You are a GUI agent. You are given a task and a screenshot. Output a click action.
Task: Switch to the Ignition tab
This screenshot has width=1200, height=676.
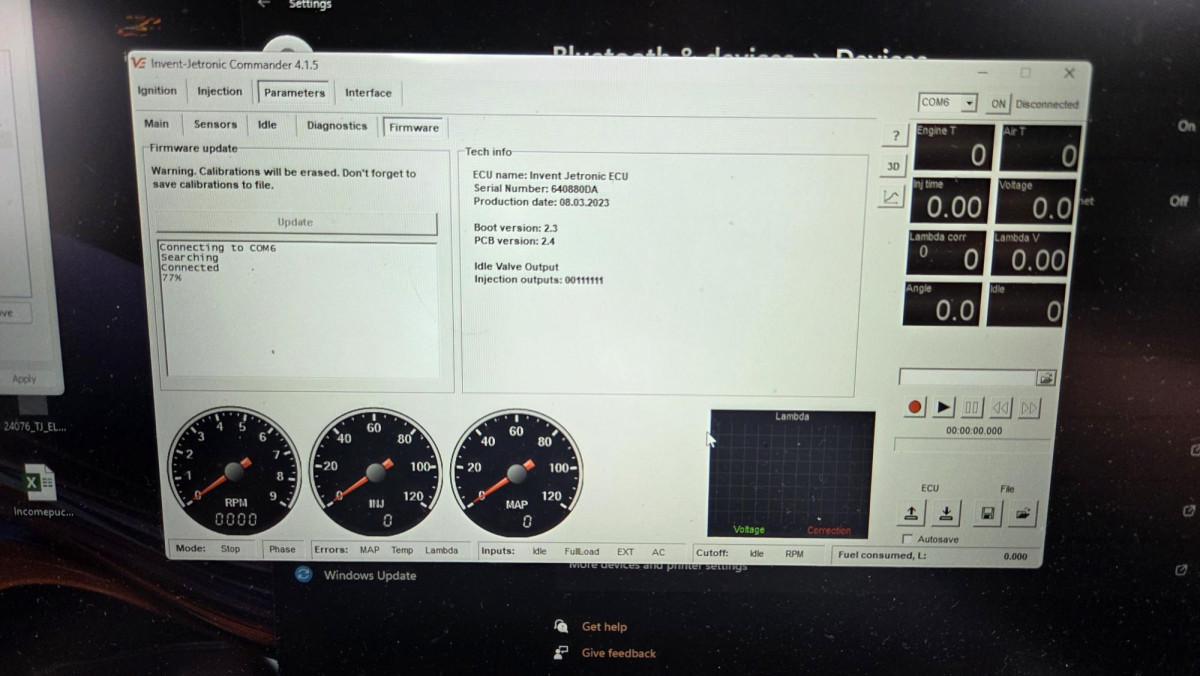click(157, 91)
